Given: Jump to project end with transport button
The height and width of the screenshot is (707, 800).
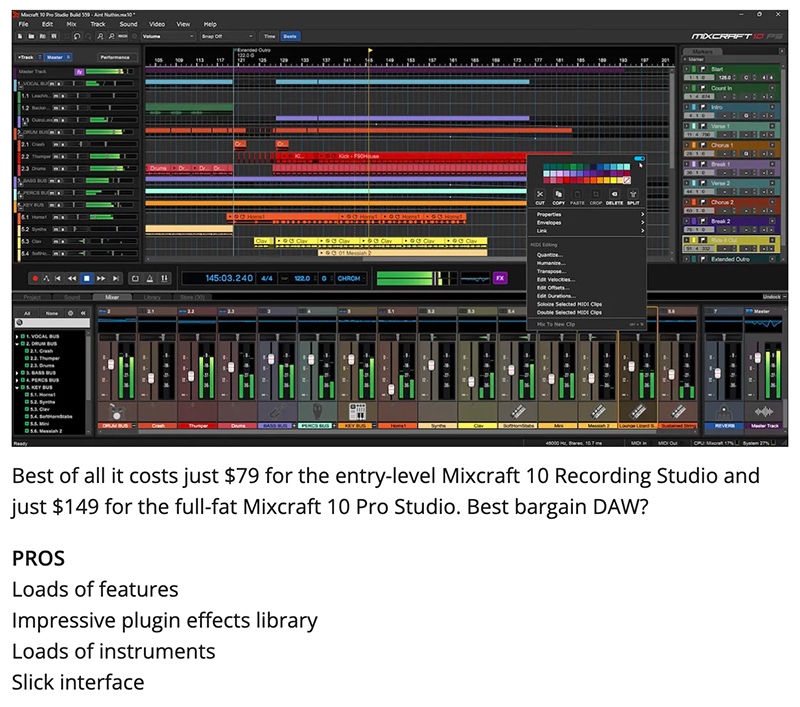Looking at the screenshot, I should [x=116, y=279].
